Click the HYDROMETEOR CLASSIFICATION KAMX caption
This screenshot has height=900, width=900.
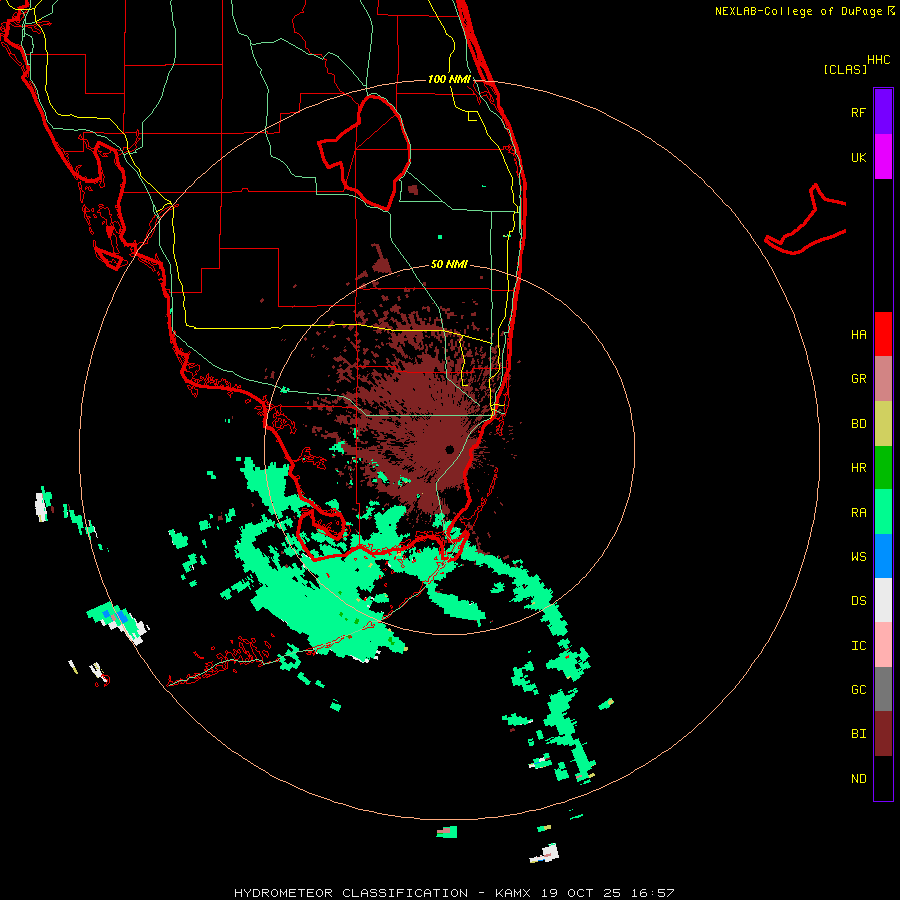click(453, 893)
